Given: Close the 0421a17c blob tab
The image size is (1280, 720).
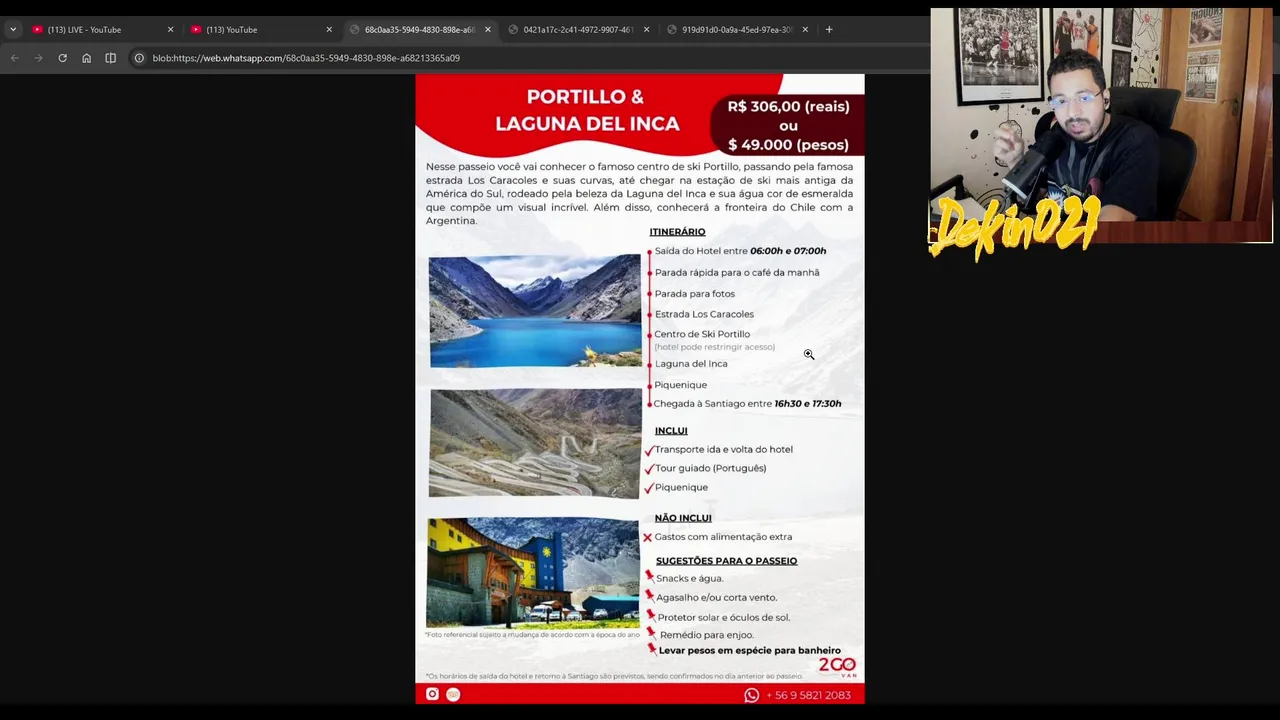Looking at the screenshot, I should [x=646, y=30].
